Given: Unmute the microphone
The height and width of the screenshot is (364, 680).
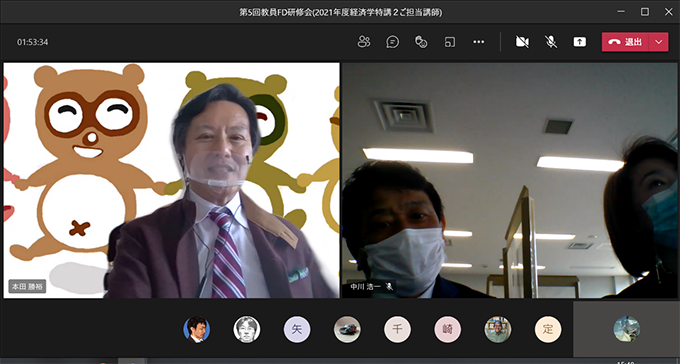Looking at the screenshot, I should (551, 42).
